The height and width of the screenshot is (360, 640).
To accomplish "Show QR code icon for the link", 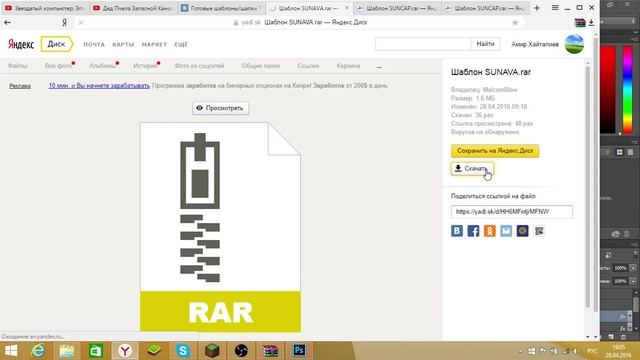I will 539,231.
